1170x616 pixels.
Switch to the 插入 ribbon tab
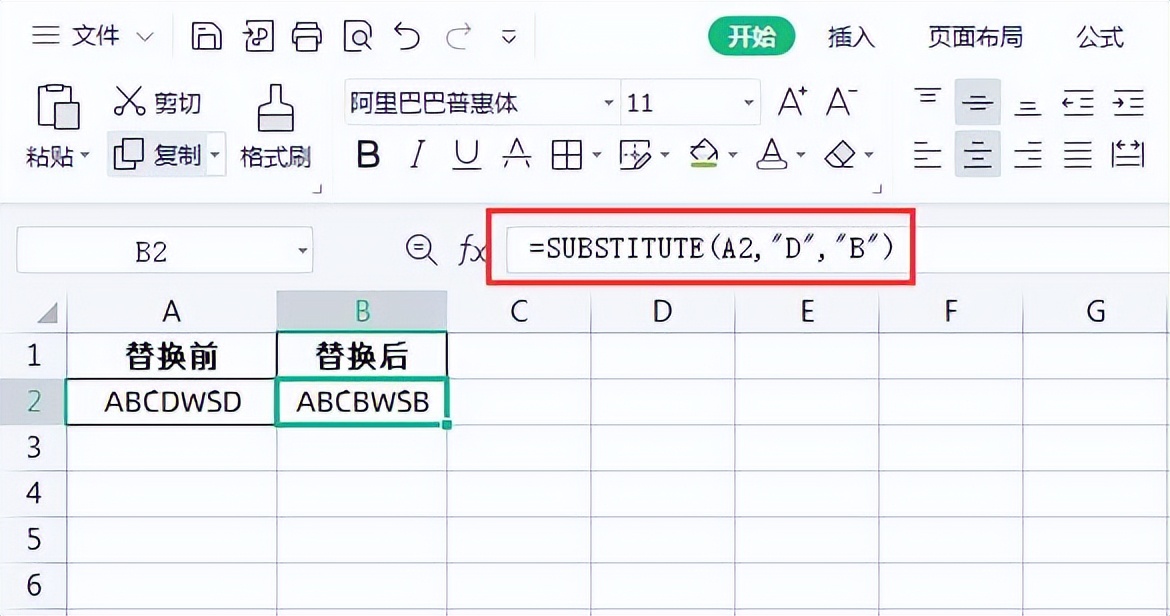pyautogui.click(x=849, y=36)
